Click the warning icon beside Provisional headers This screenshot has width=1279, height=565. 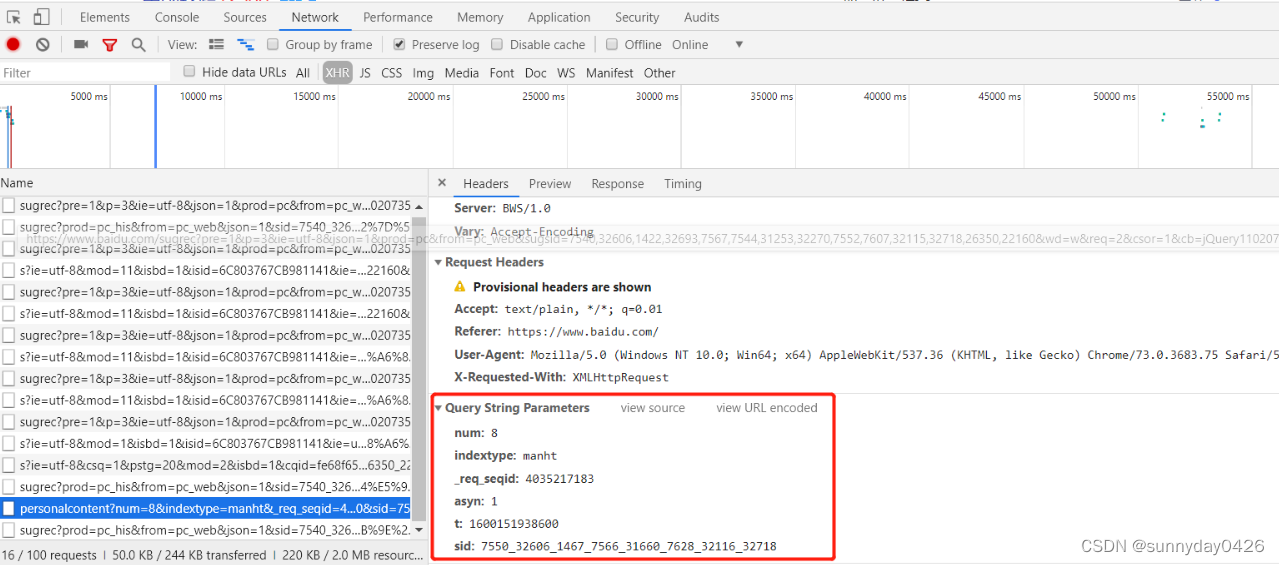tap(460, 287)
